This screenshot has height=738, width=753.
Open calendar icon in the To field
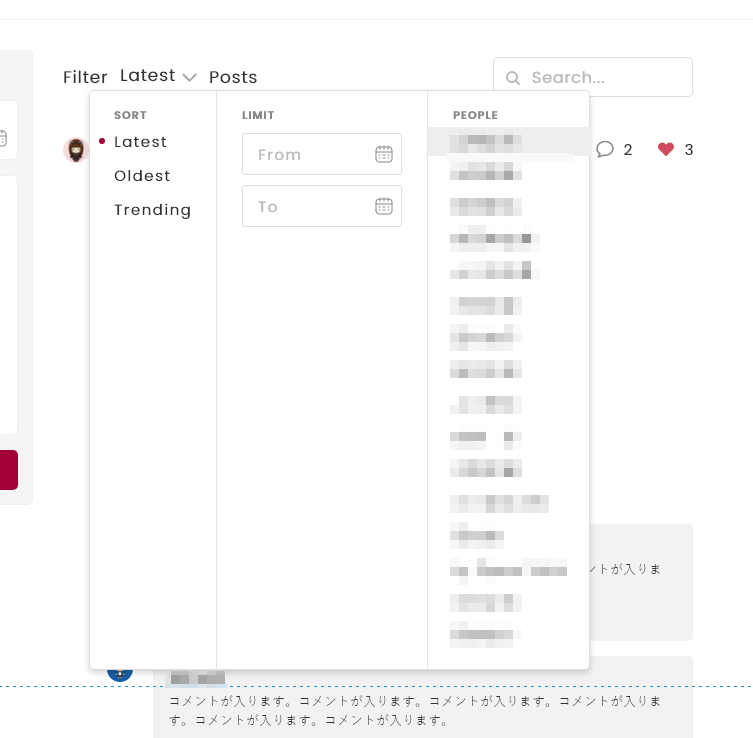pos(384,206)
